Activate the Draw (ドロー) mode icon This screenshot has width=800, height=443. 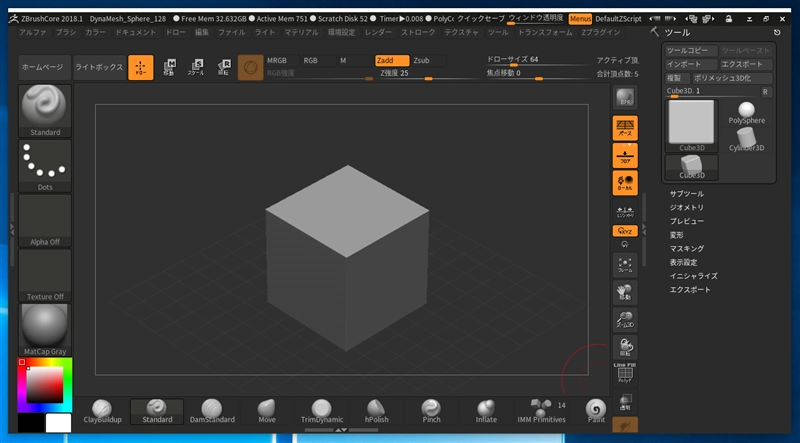(140, 67)
